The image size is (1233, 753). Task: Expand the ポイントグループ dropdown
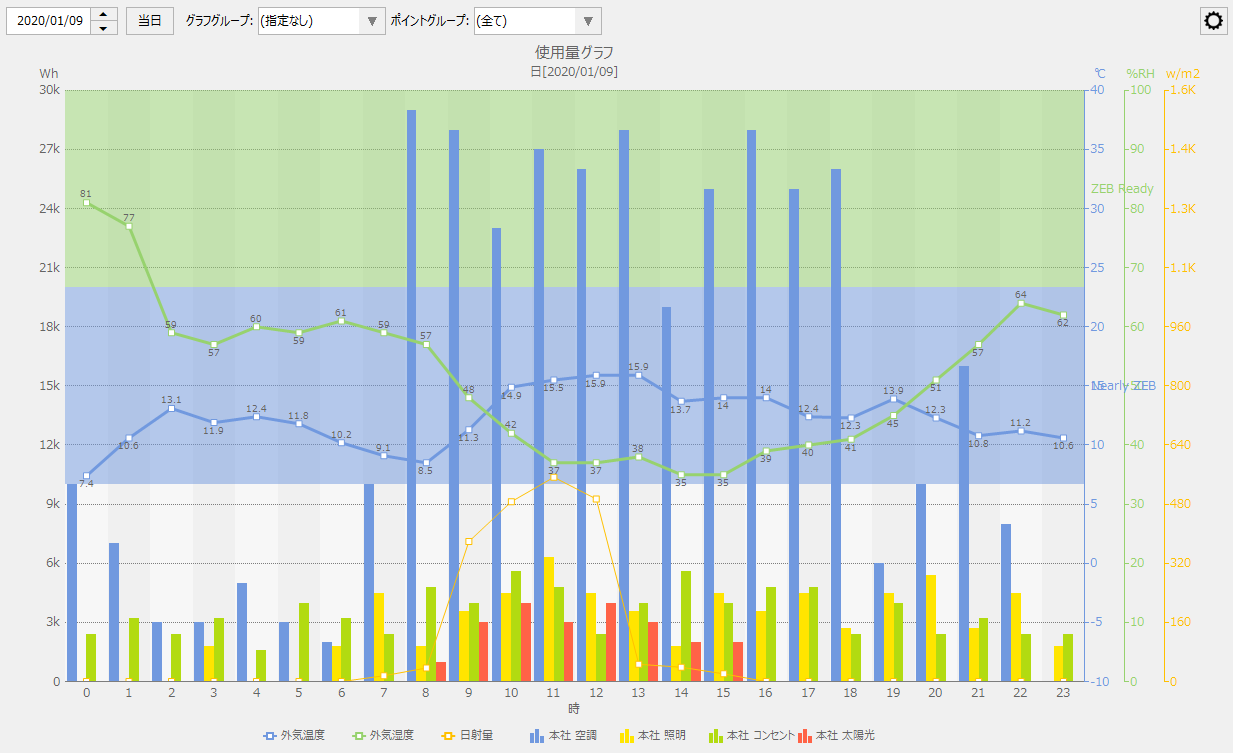tap(588, 21)
